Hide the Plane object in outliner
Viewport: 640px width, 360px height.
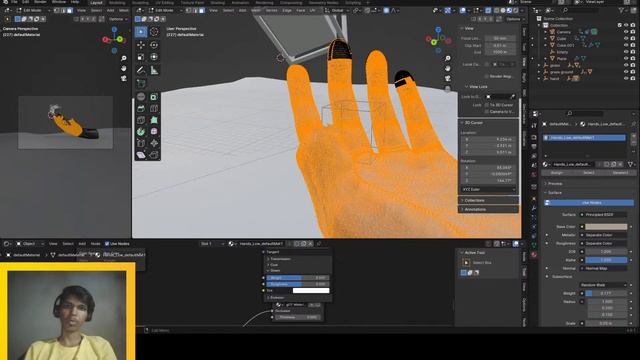coord(626,58)
